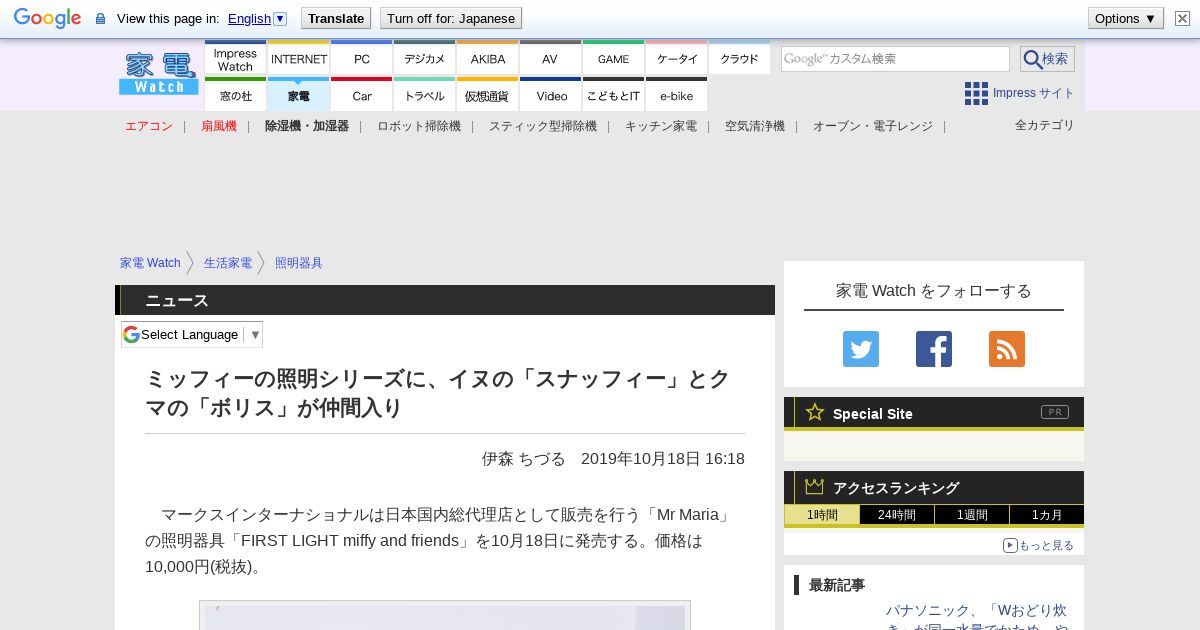
Task: Follow 家電 Watch on Twitter
Action: [x=861, y=349]
